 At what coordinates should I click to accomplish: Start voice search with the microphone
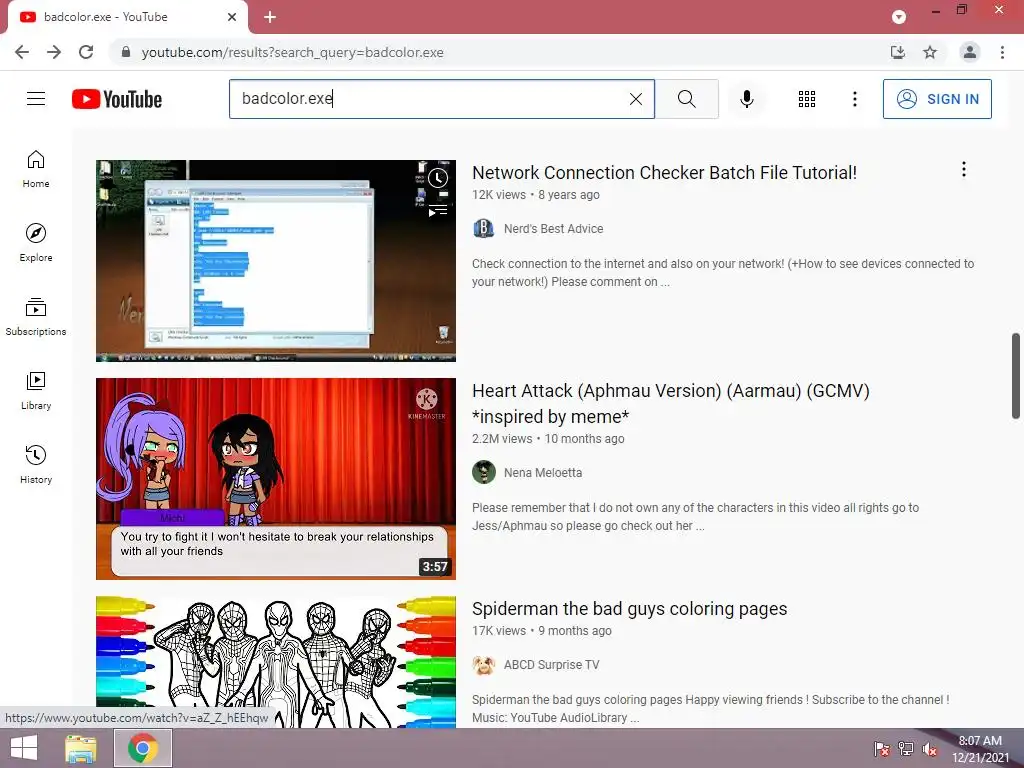click(x=746, y=99)
